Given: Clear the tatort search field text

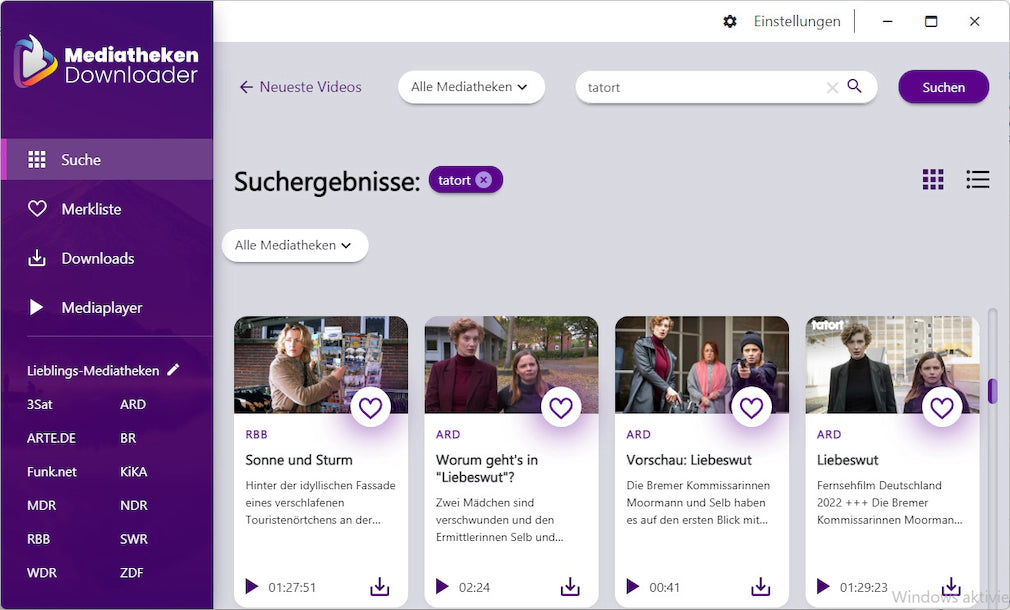Looking at the screenshot, I should (x=831, y=88).
